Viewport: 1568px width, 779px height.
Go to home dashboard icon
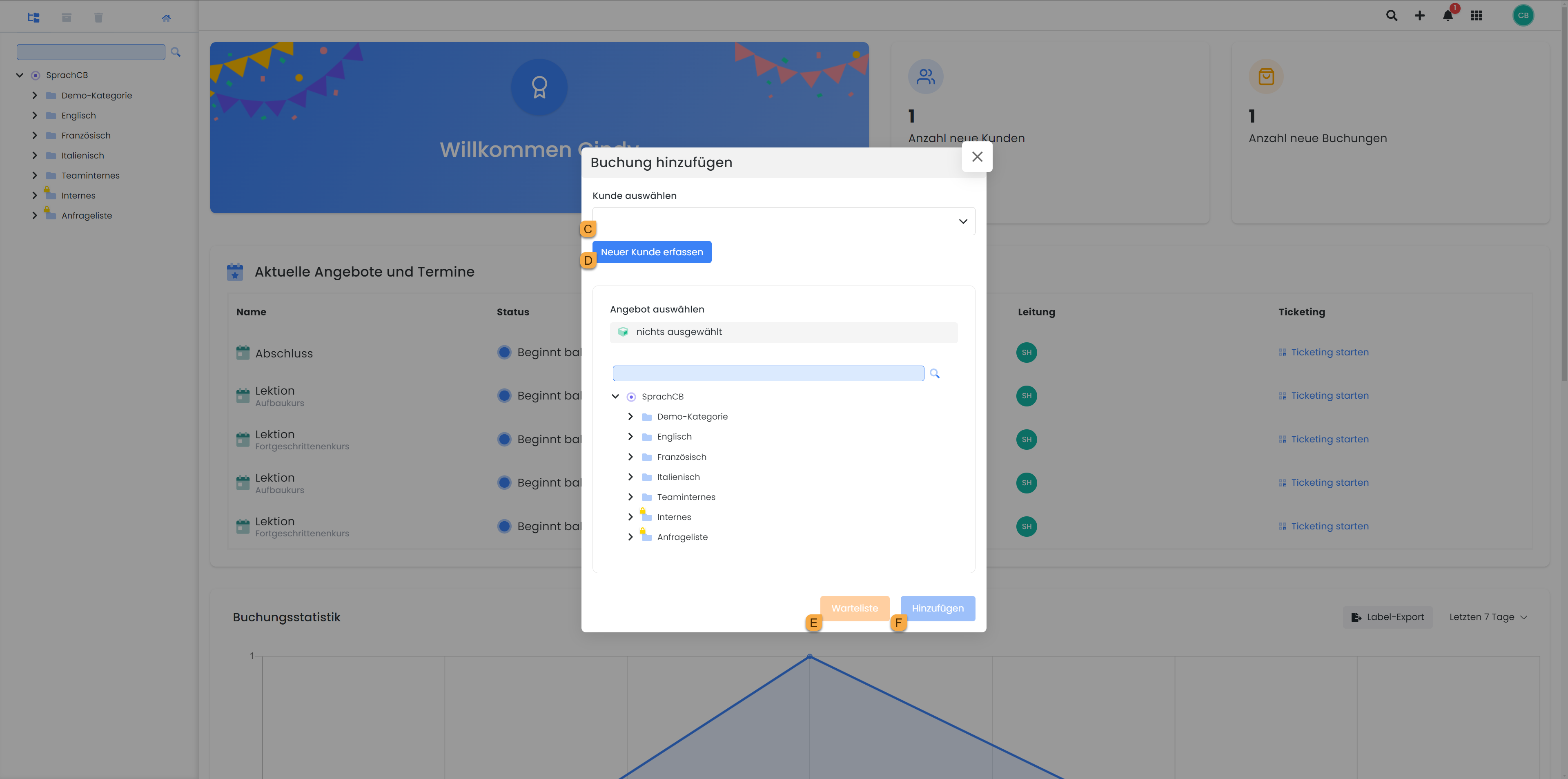pos(166,18)
